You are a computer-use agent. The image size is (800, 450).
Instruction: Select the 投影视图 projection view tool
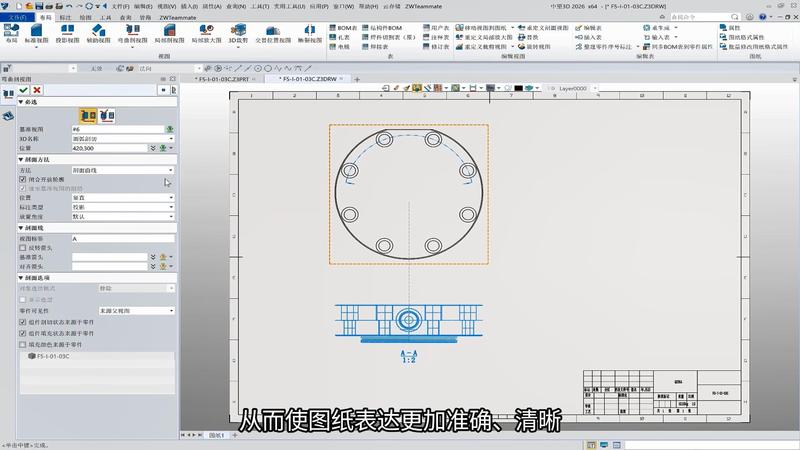click(x=68, y=32)
